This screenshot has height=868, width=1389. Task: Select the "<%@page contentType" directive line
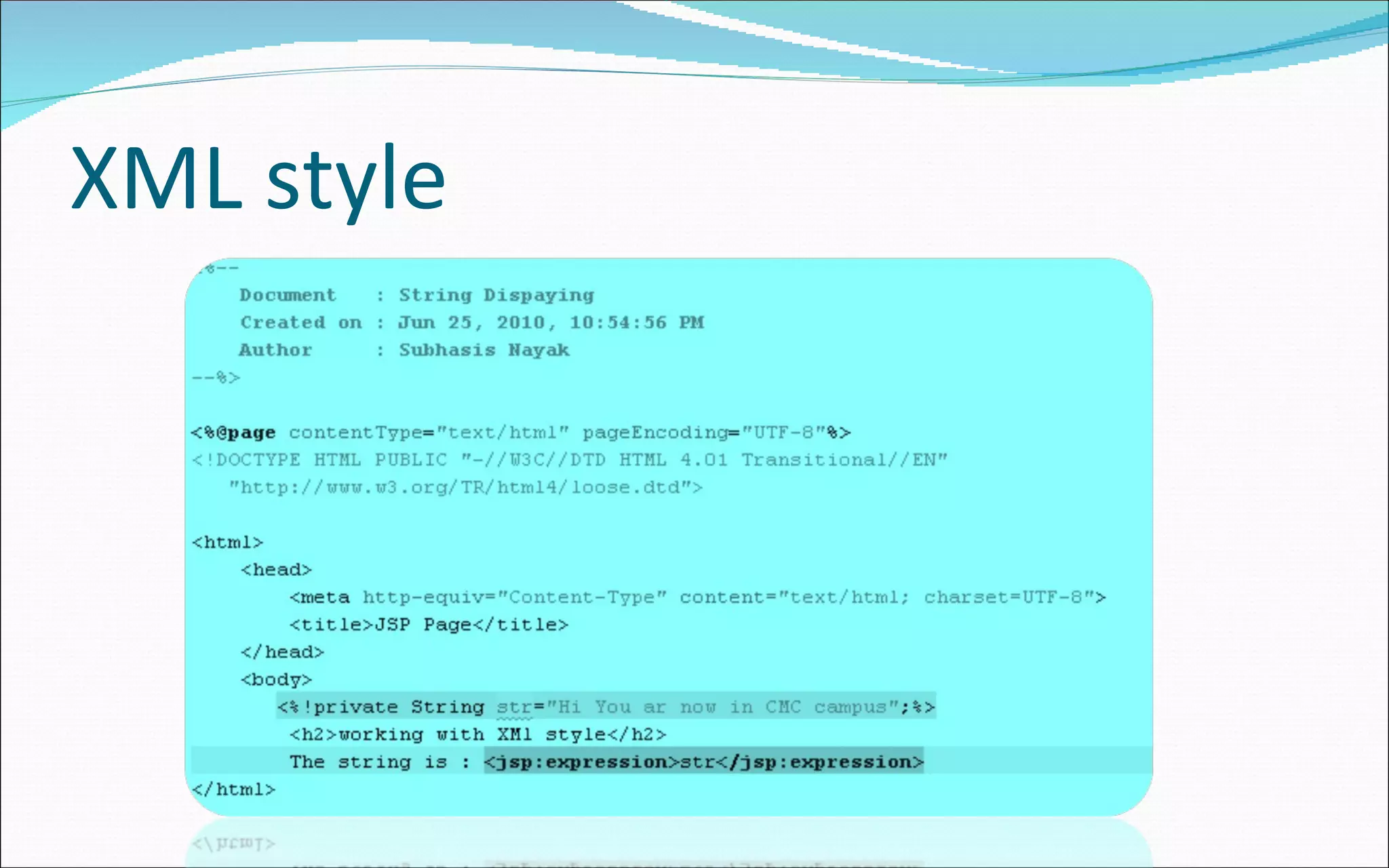tap(521, 433)
